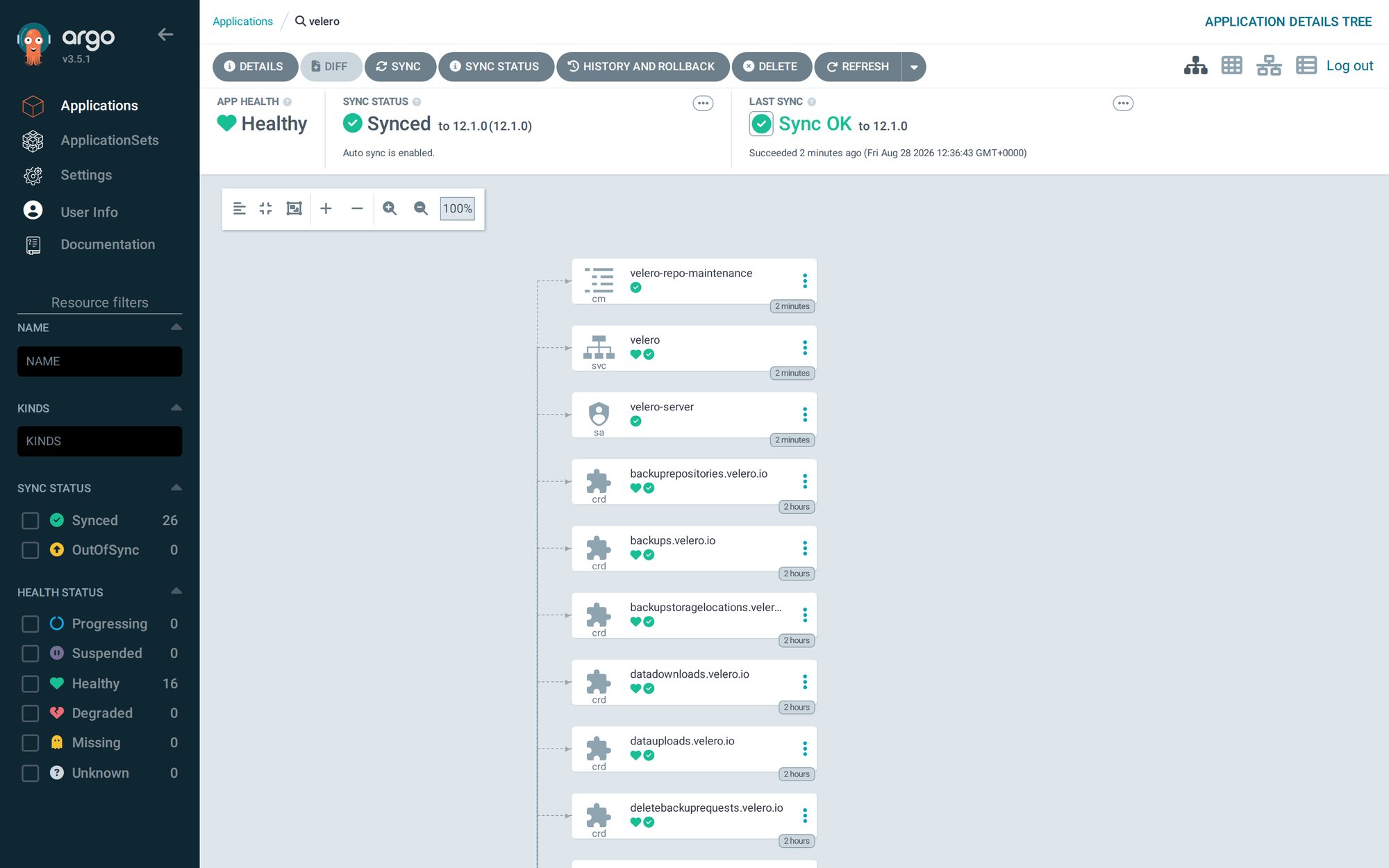Check the Suspended health filter checkbox
The height and width of the screenshot is (868, 1389).
point(31,653)
